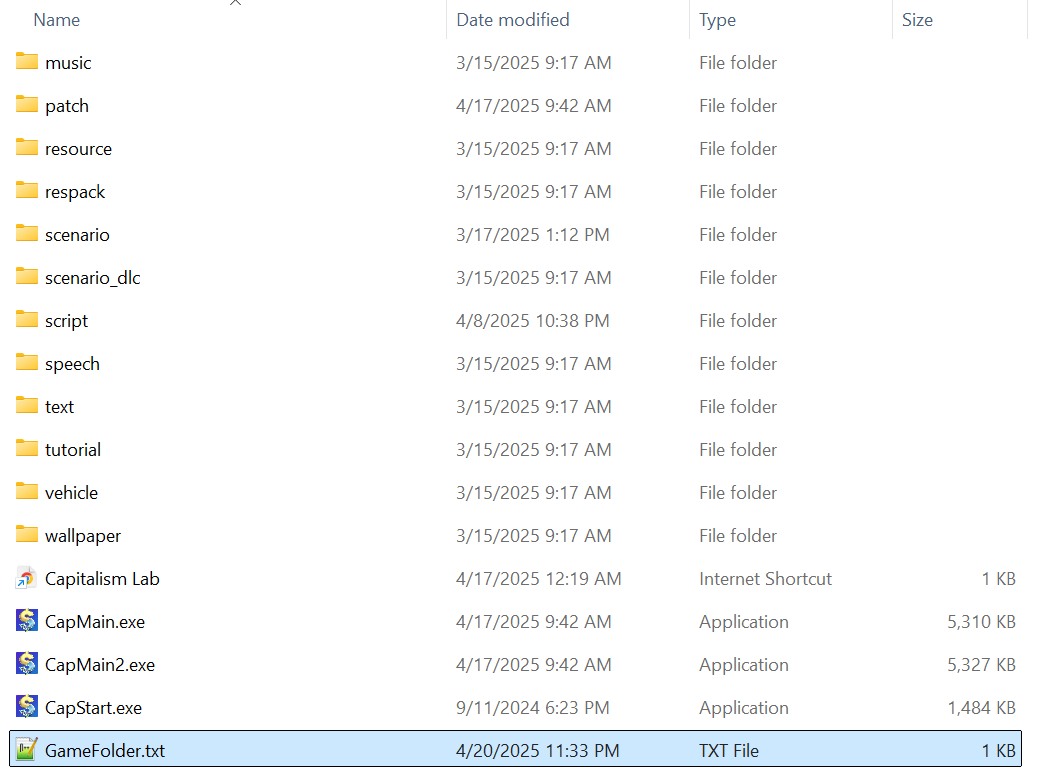
Task: Click the CapStart.exe launcher icon
Action: [27, 707]
